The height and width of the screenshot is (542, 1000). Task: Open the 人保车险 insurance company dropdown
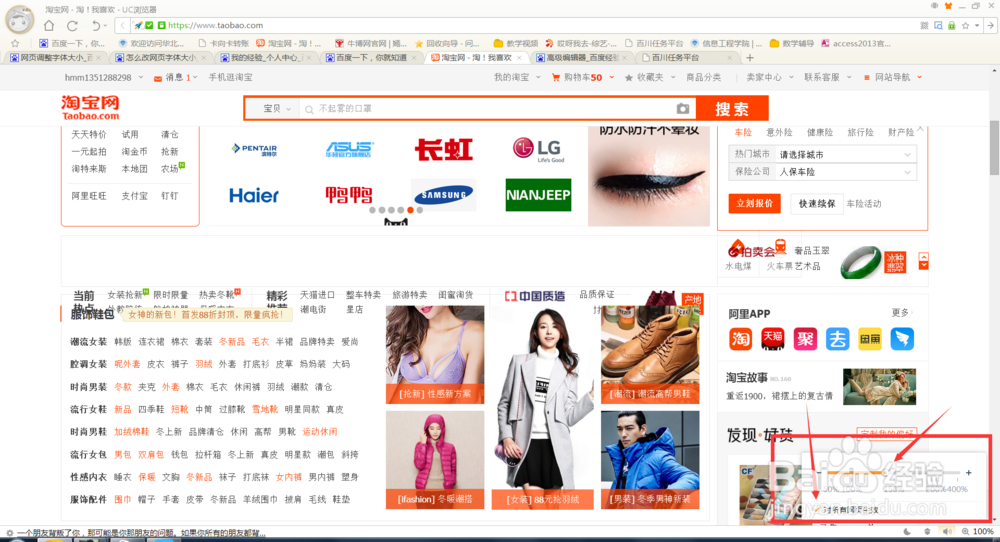tap(846, 172)
